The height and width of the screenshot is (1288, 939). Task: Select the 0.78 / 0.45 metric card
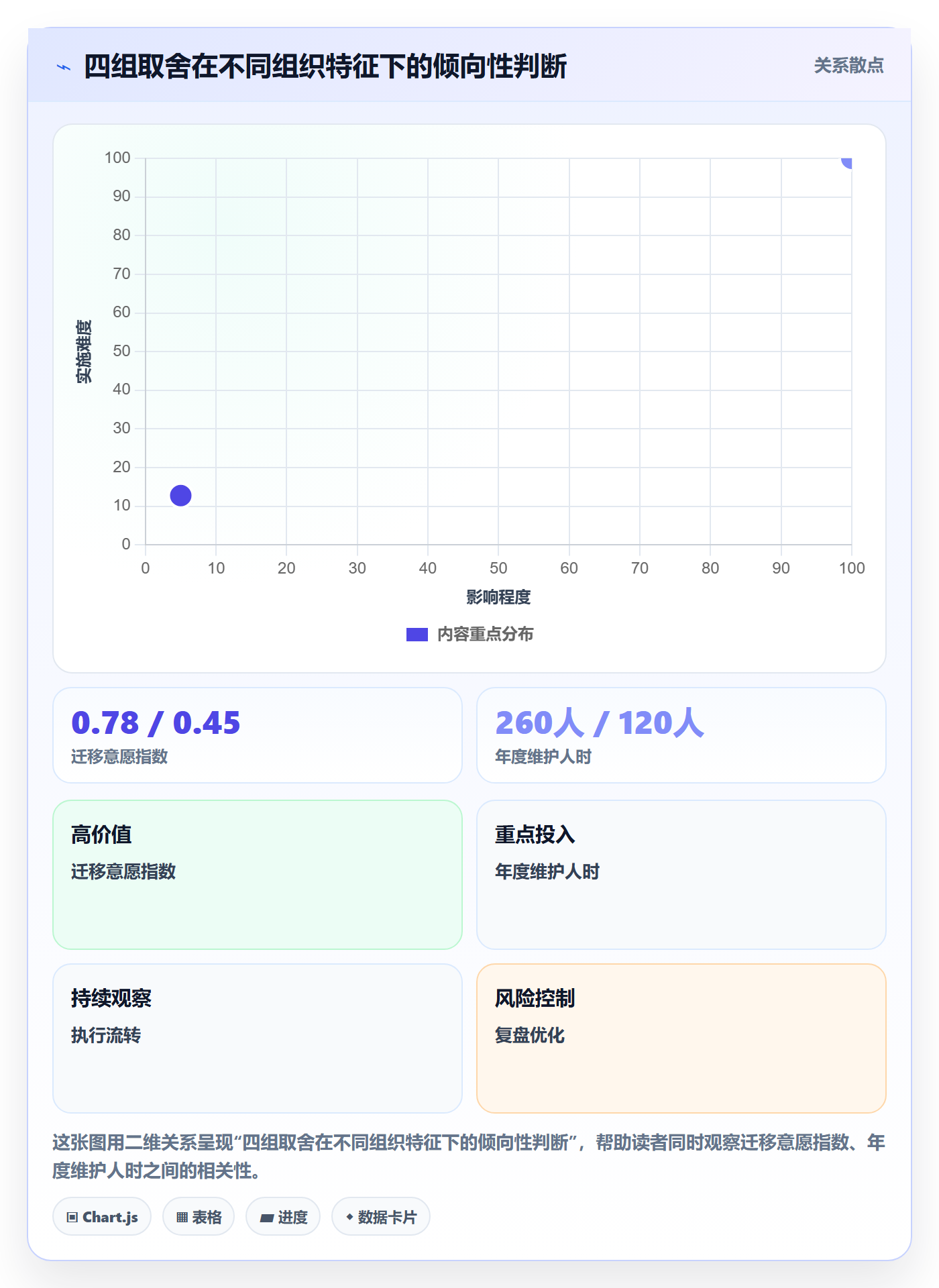pos(258,735)
